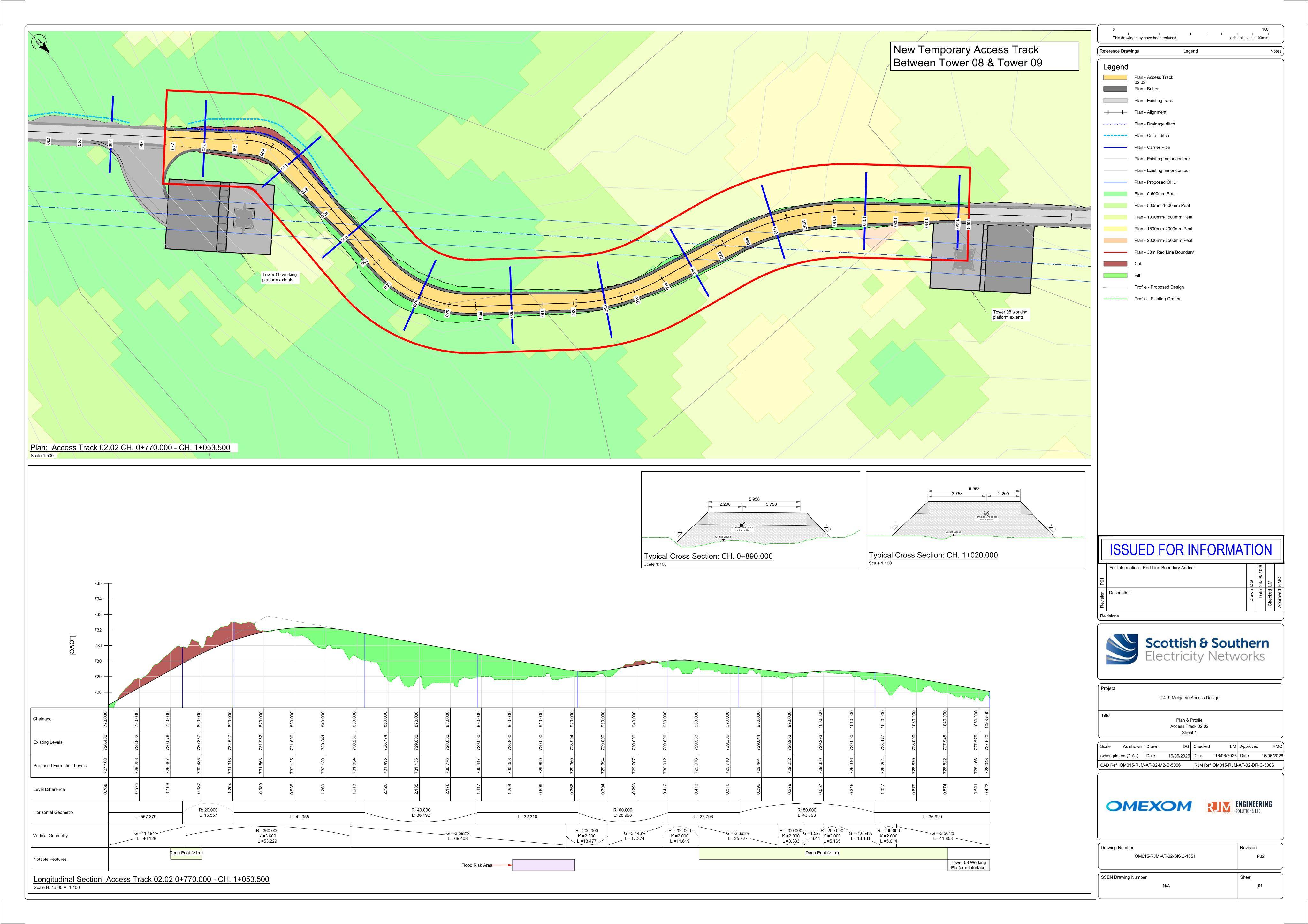Screen dimensions: 1308x924
Task: Click the Carrier Pipe blue legend line
Action: (x=1115, y=147)
